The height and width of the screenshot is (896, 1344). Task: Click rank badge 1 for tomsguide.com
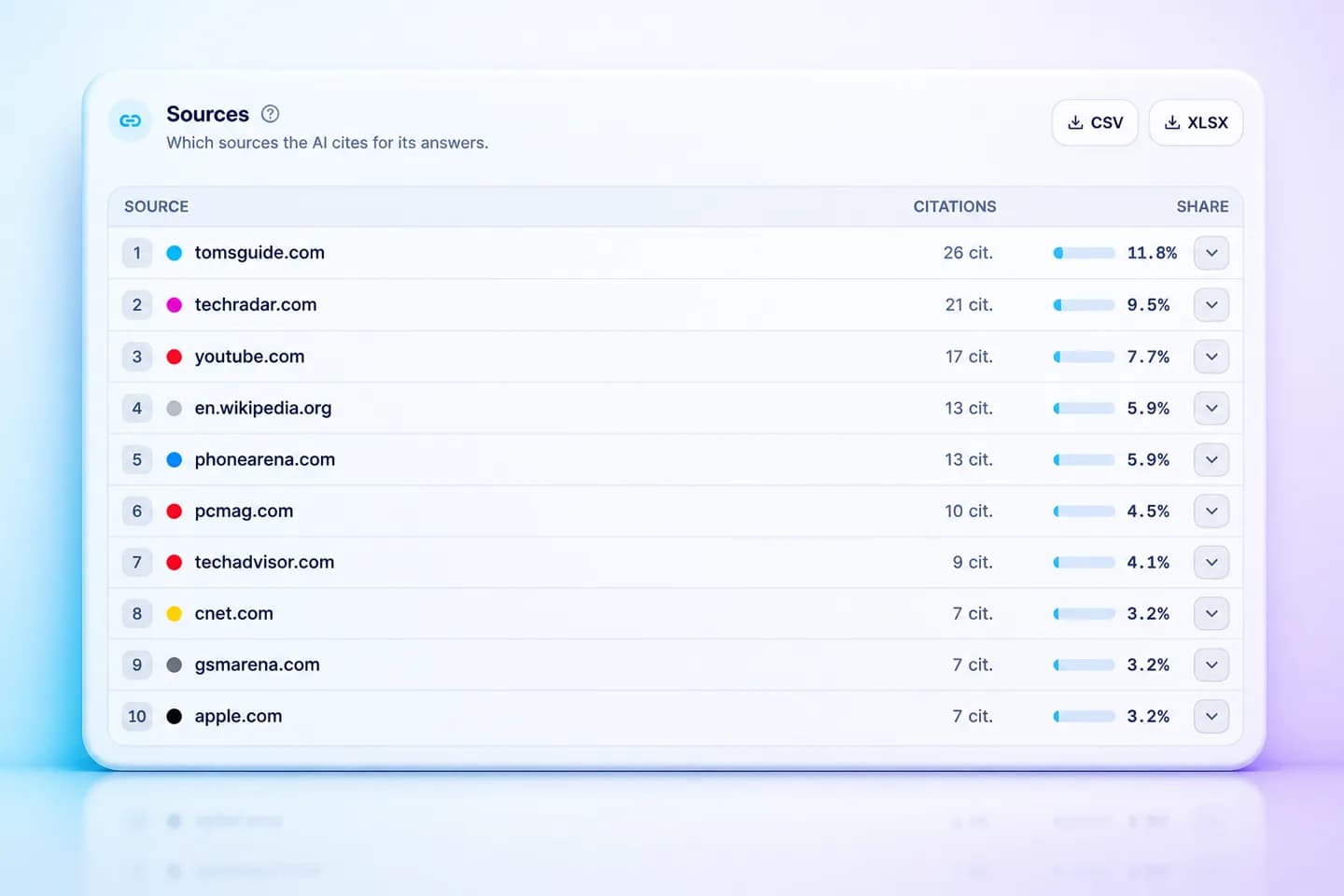point(137,253)
